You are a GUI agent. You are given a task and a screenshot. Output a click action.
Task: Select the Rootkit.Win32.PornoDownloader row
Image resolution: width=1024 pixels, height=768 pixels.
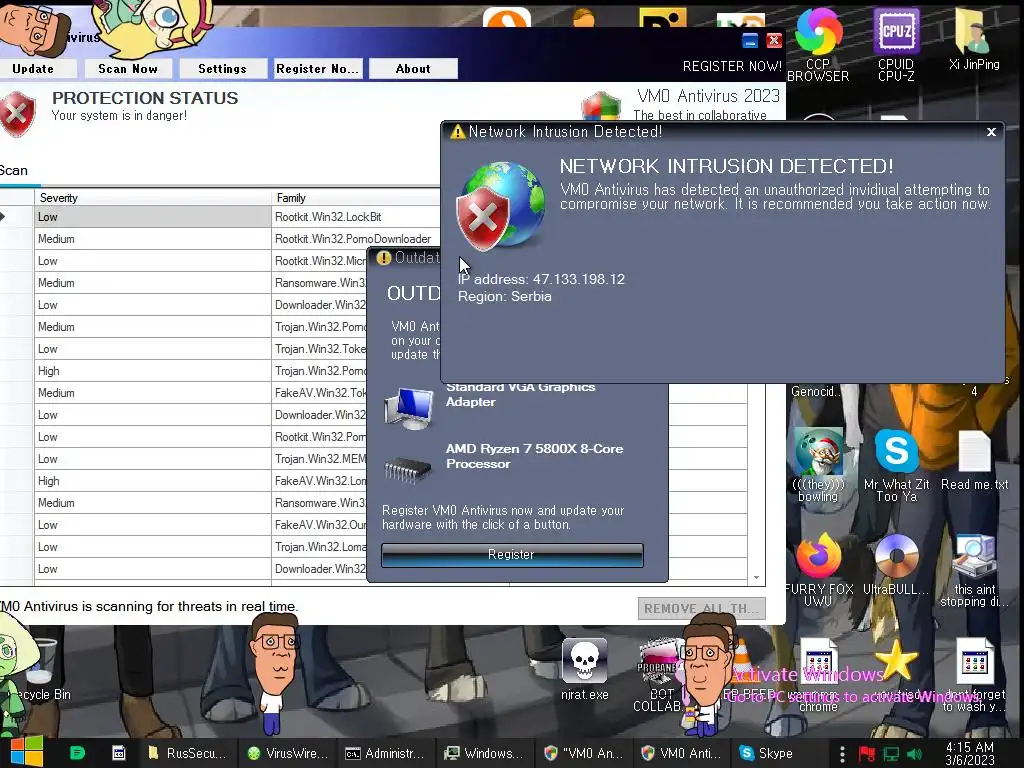click(x=220, y=239)
